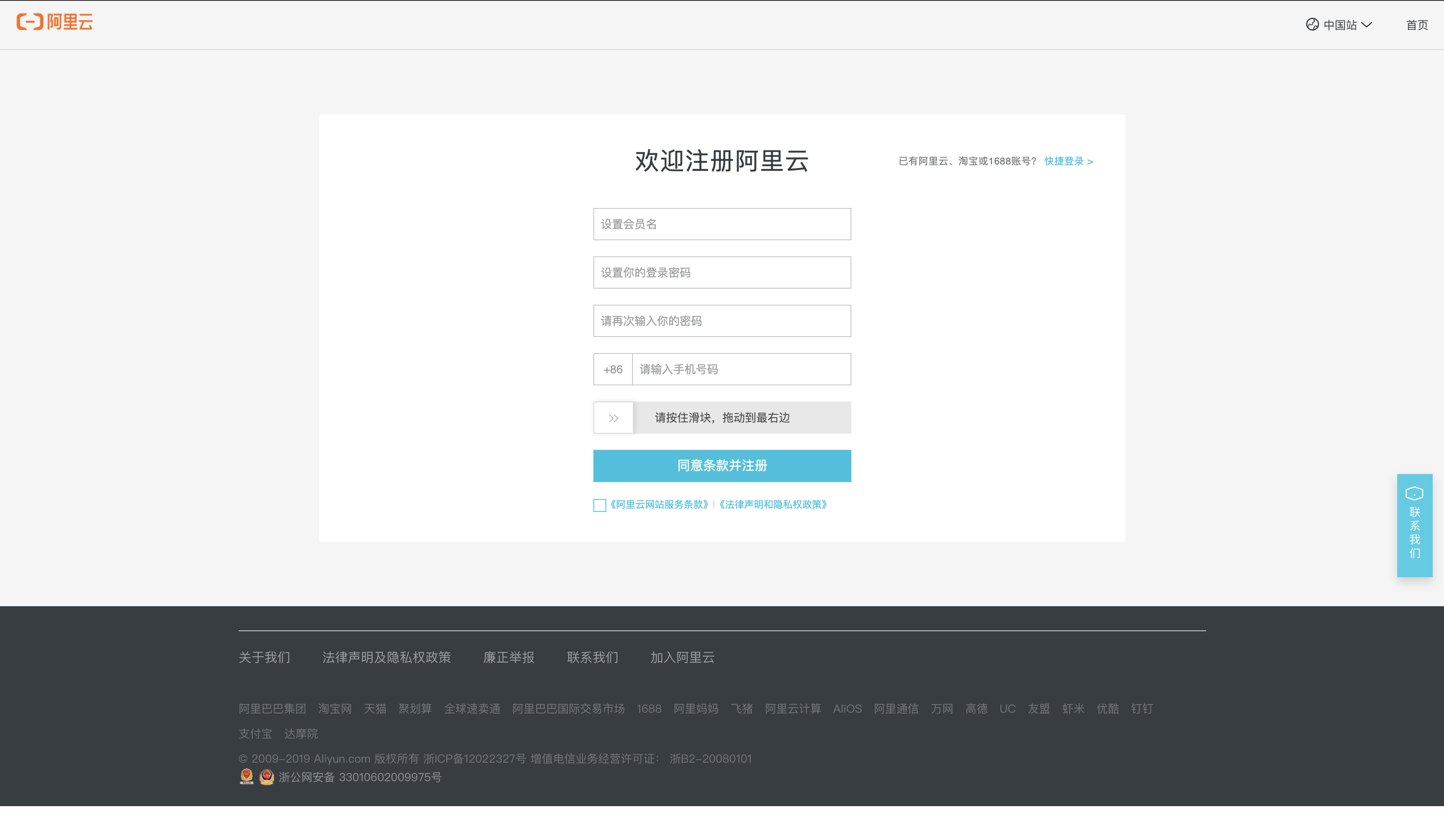Tick the service terms agreement checkbox
The image size is (1444, 840).
coord(599,505)
